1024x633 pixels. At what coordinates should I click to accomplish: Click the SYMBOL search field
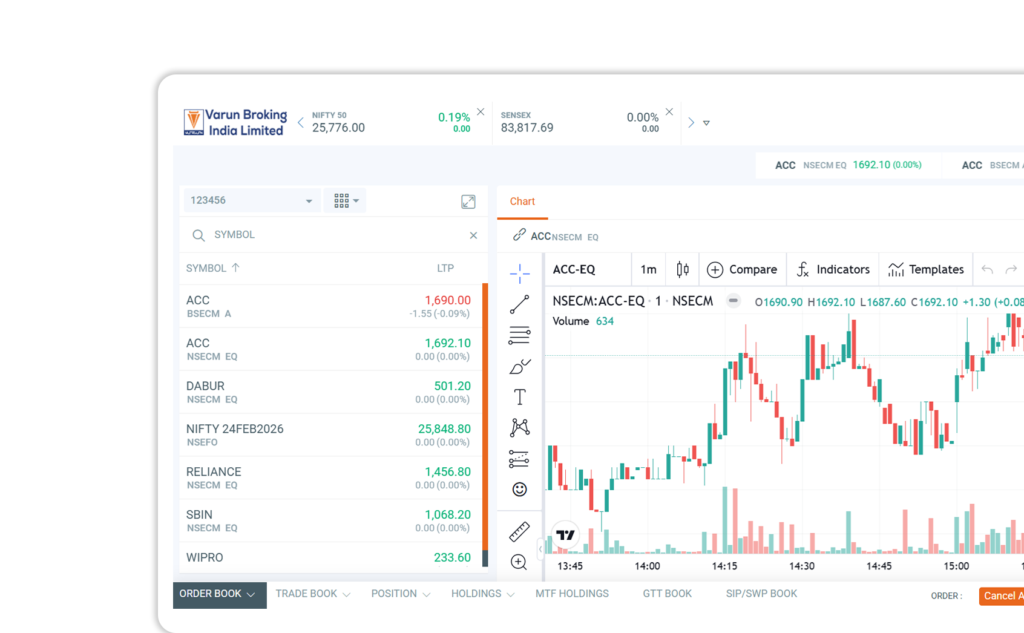(x=330, y=235)
